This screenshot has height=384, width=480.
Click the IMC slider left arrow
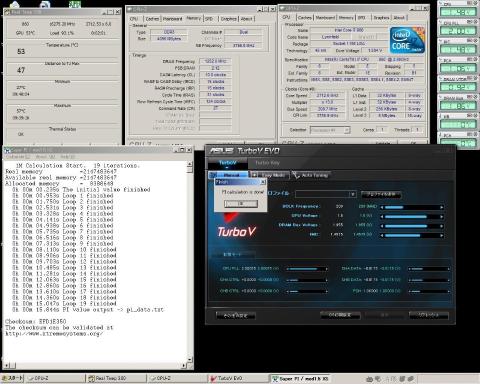coord(382,235)
